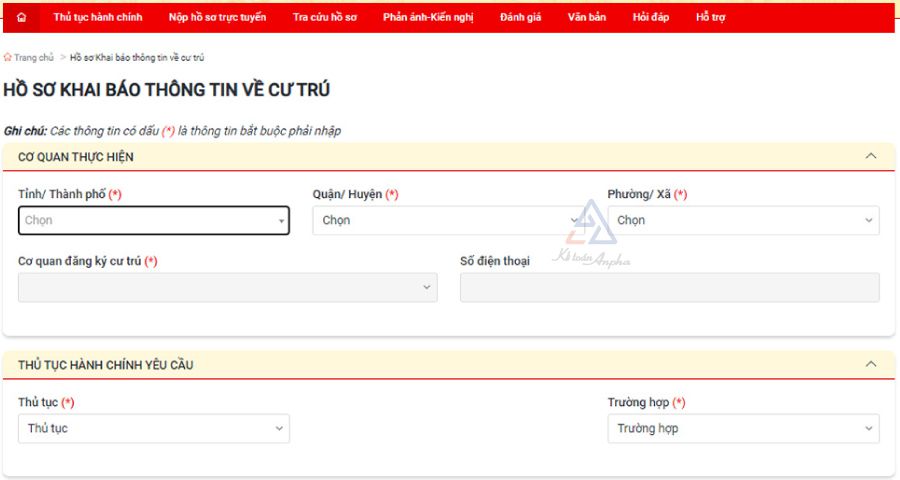Click the Hỏi đáp menu item
The image size is (900, 480).
(651, 18)
